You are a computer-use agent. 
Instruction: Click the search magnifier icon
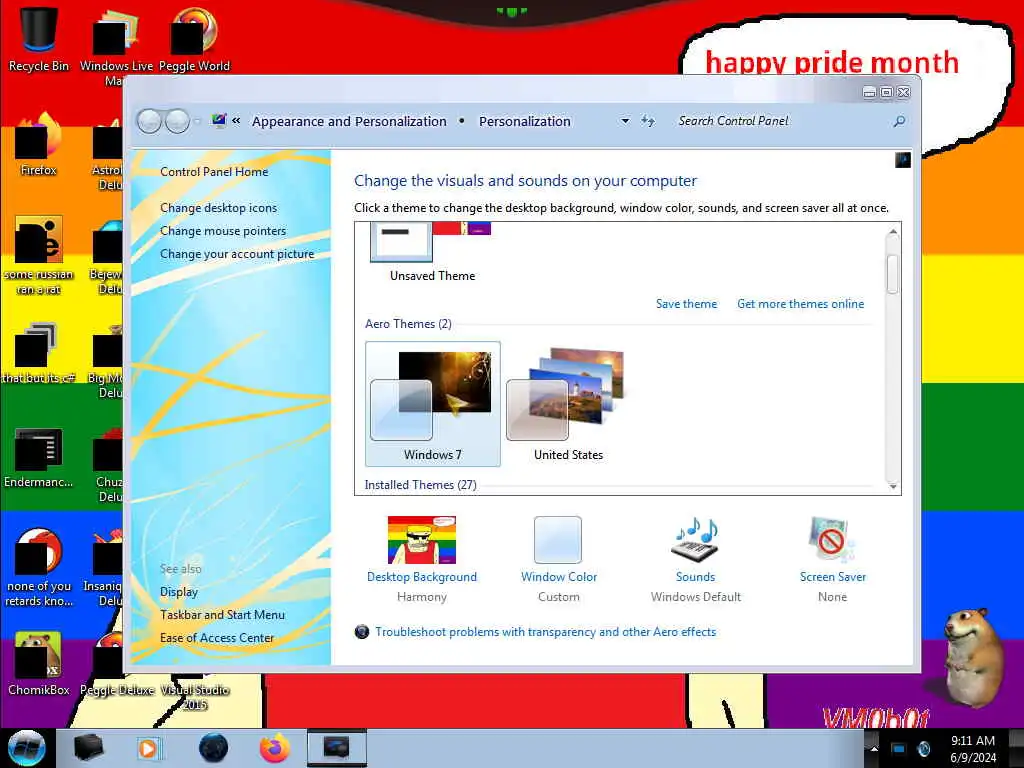(899, 121)
